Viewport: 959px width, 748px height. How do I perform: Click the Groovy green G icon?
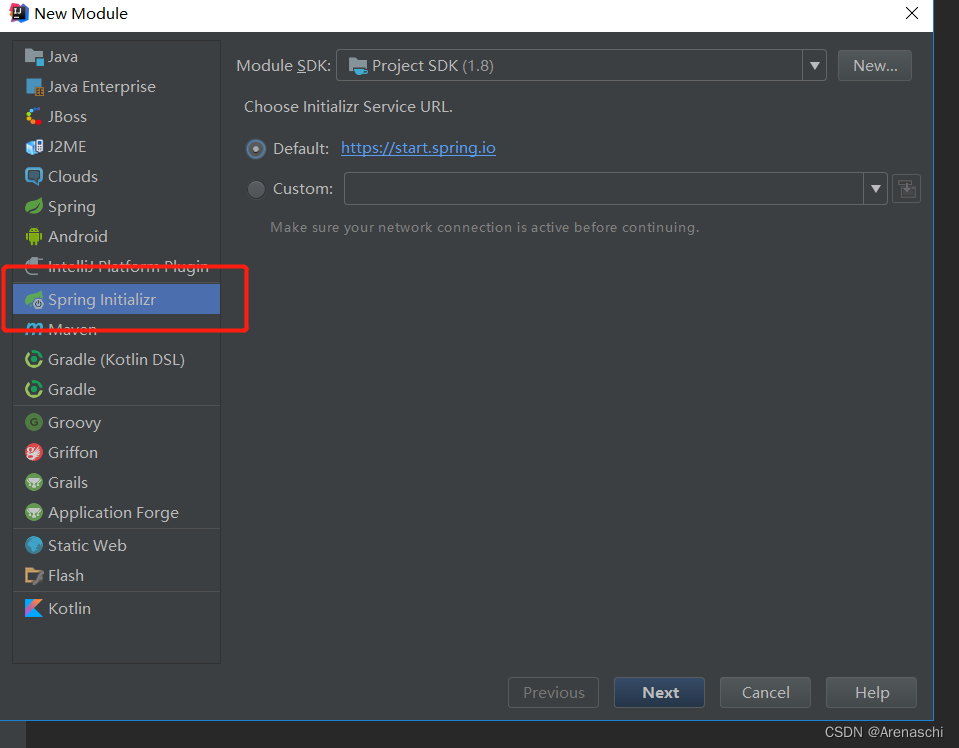pyautogui.click(x=34, y=422)
